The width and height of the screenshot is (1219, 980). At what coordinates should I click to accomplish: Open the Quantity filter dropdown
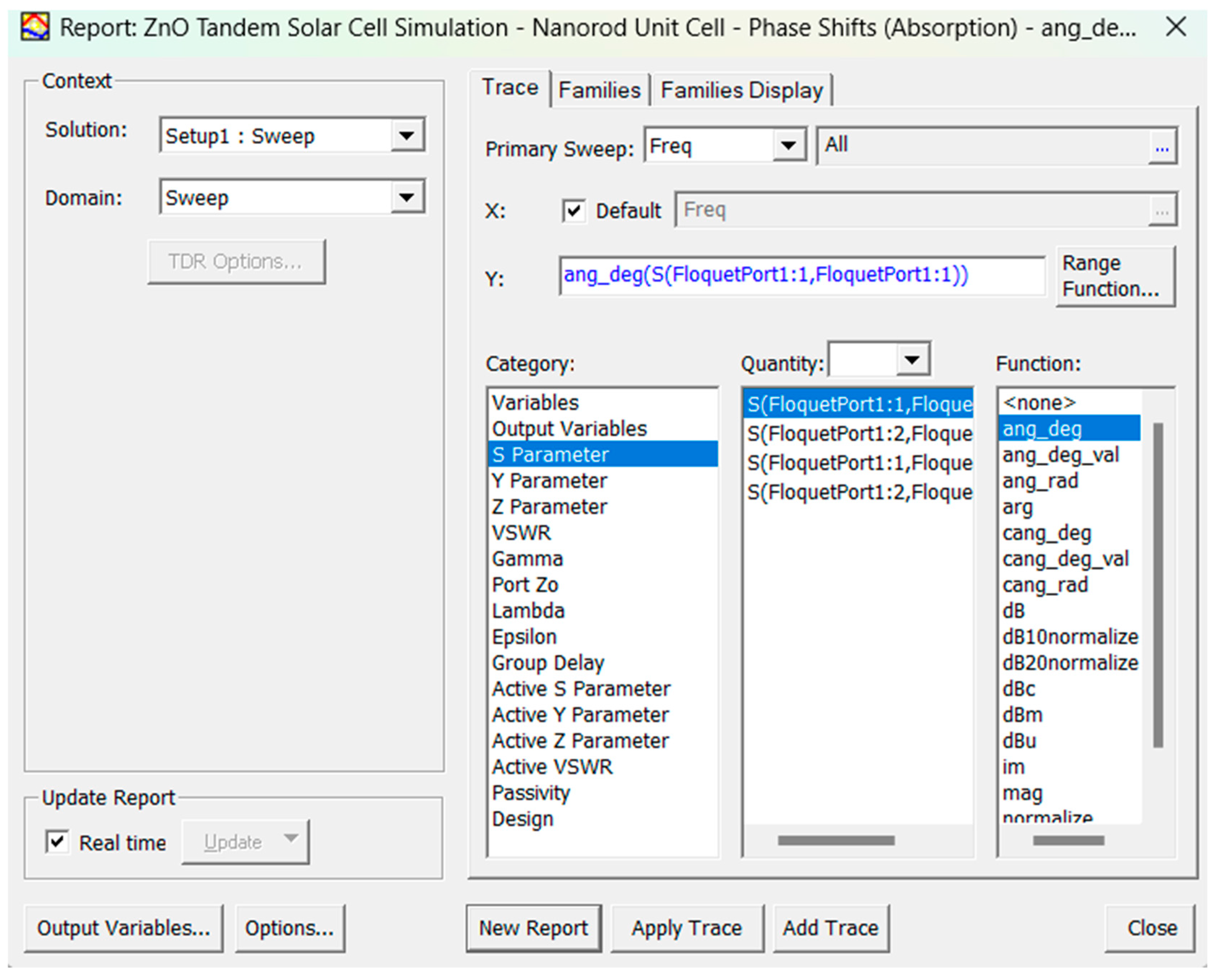(911, 360)
